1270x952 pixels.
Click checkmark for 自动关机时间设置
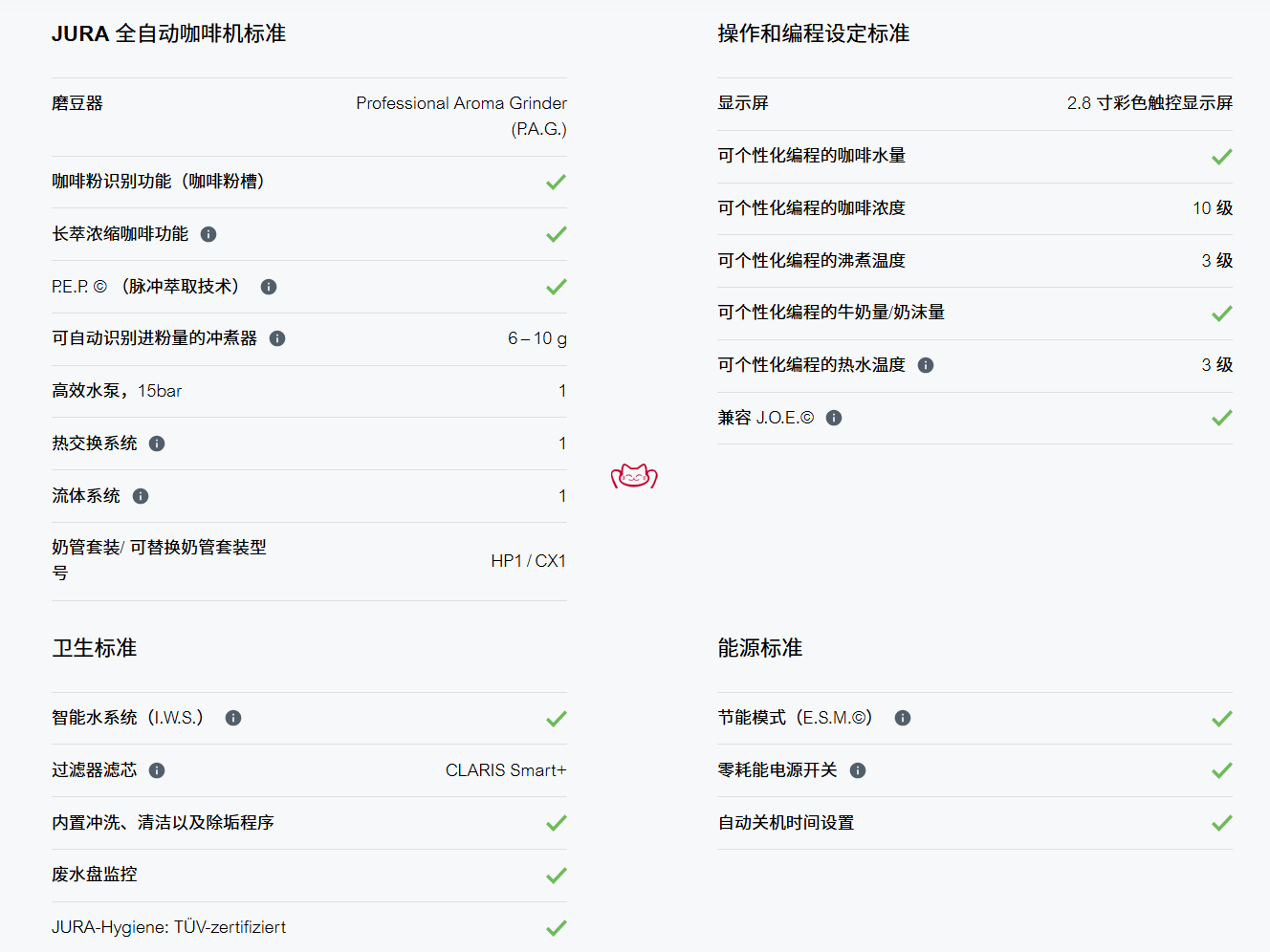(x=1222, y=823)
